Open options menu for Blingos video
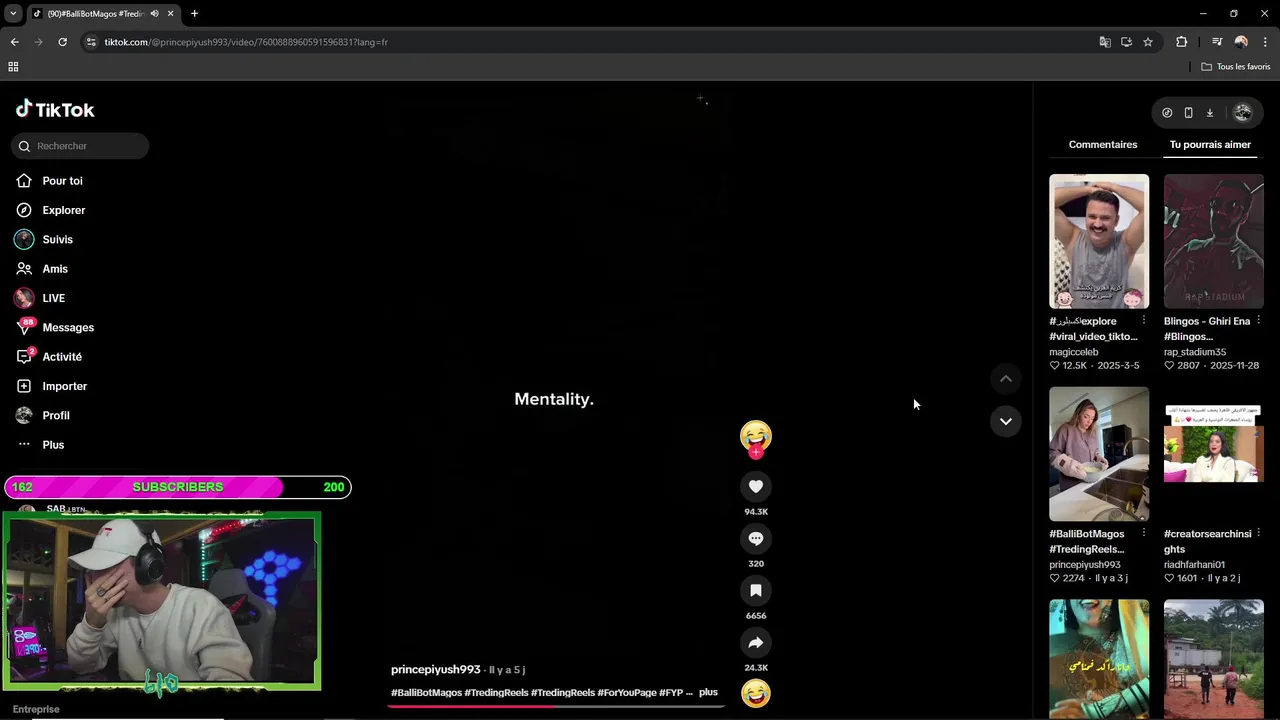Viewport: 1280px width, 720px height. (x=1258, y=321)
